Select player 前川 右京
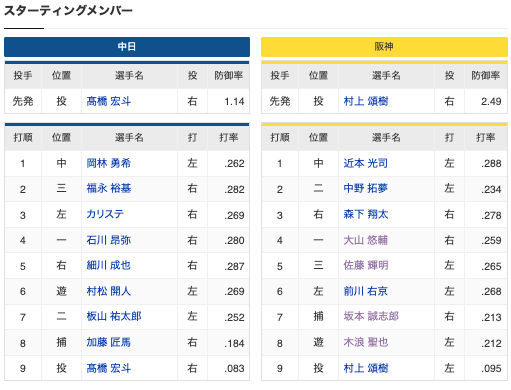511x390 pixels. pos(366,291)
